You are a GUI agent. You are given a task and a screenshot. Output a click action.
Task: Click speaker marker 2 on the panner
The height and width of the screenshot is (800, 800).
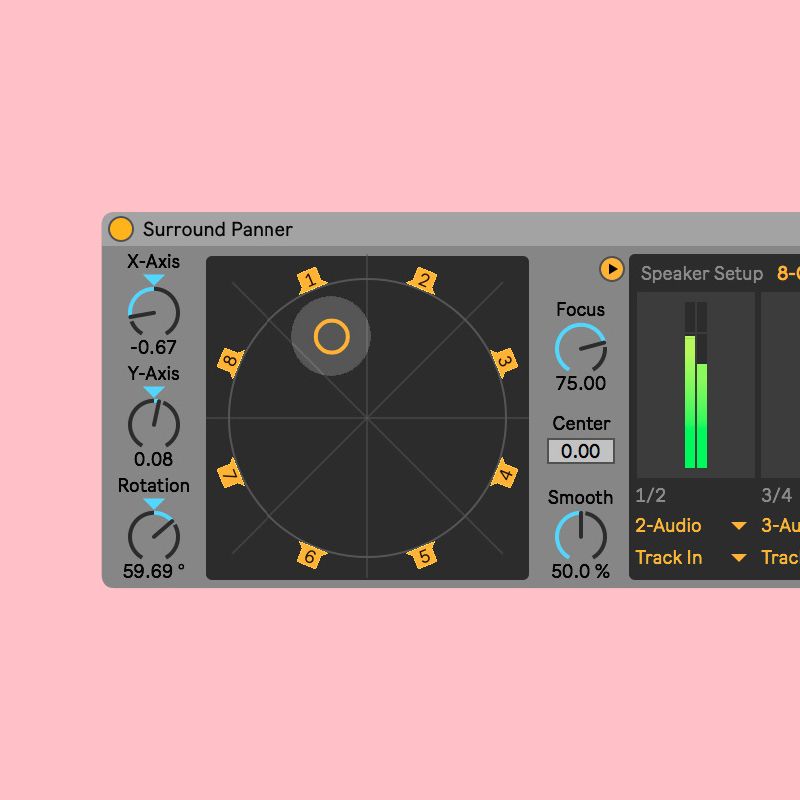coord(423,280)
